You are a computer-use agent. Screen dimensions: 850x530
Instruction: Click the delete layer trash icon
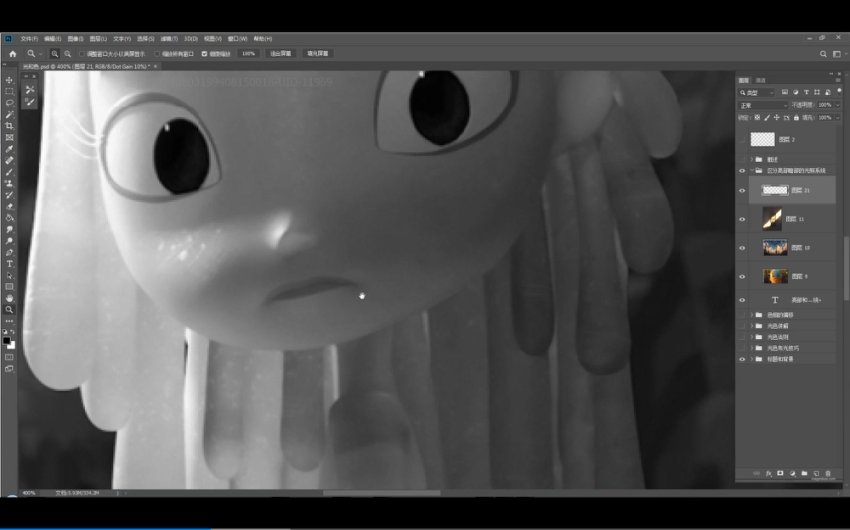828,474
